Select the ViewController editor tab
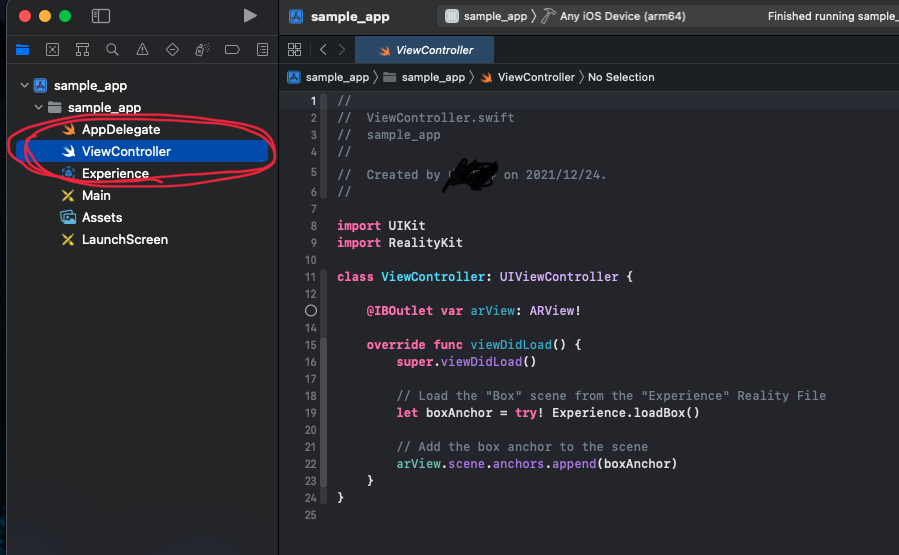Screen dimensions: 899x555 coord(424,50)
